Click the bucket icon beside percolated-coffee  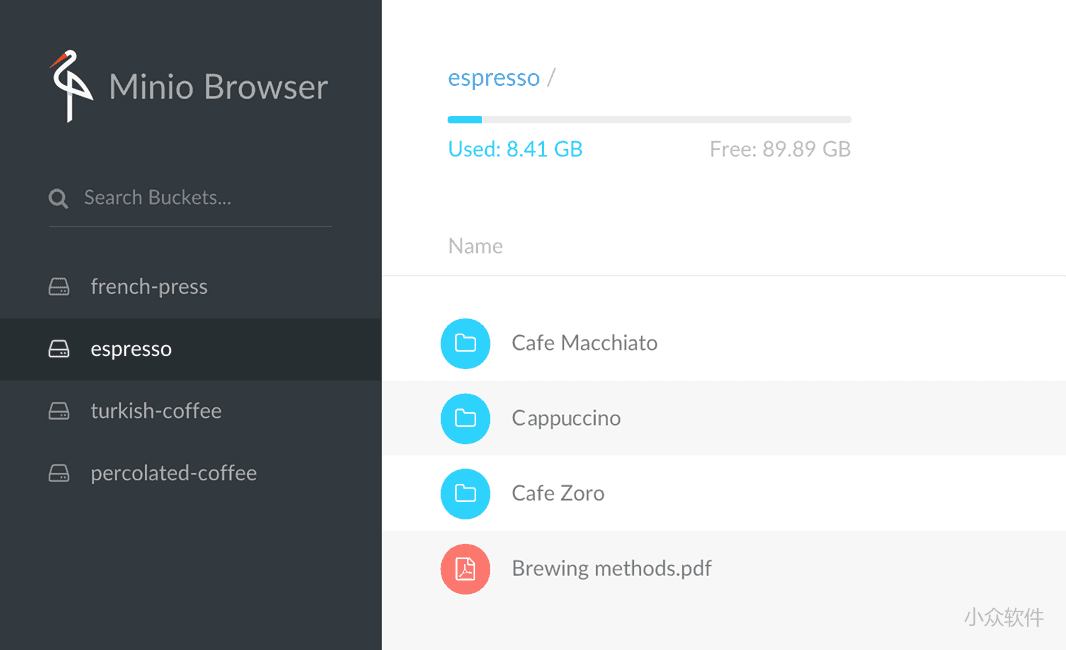(59, 472)
